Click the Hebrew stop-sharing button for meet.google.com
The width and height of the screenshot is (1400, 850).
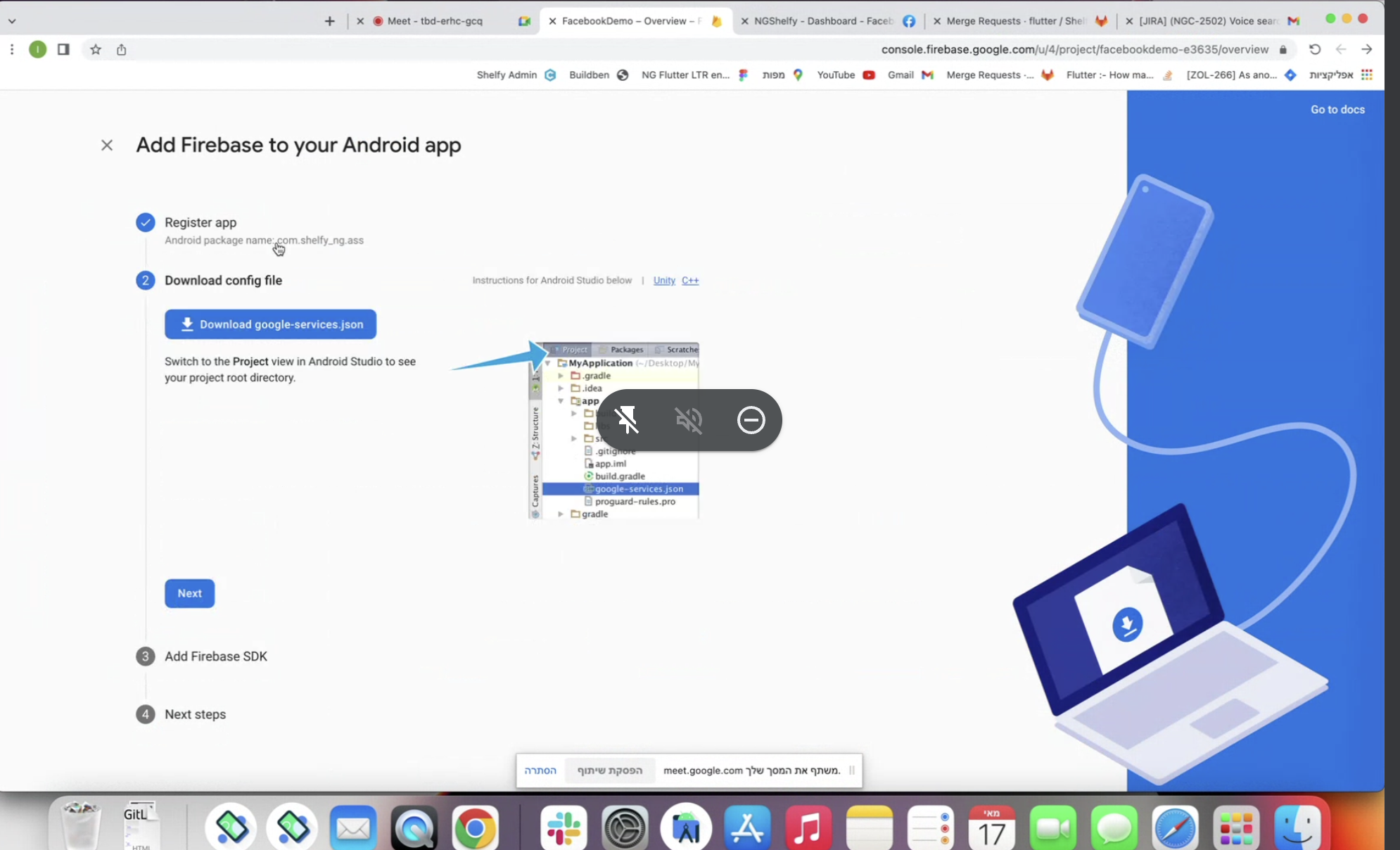point(609,770)
